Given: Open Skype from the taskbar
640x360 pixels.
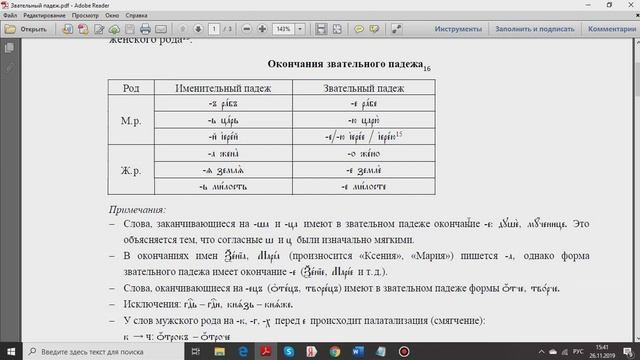Looking at the screenshot, I should tap(289, 351).
